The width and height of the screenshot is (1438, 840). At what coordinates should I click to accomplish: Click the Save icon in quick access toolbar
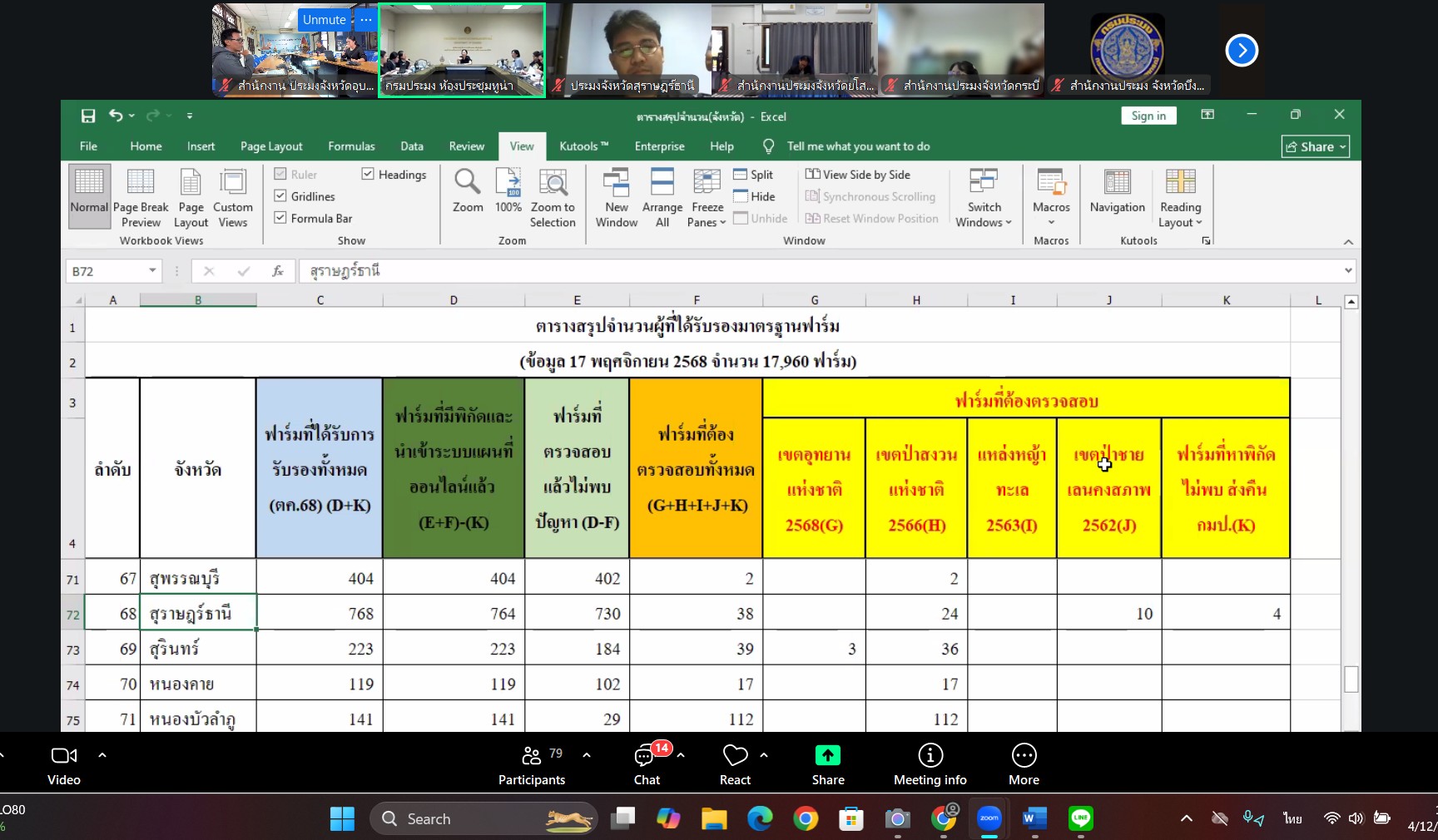[x=88, y=116]
